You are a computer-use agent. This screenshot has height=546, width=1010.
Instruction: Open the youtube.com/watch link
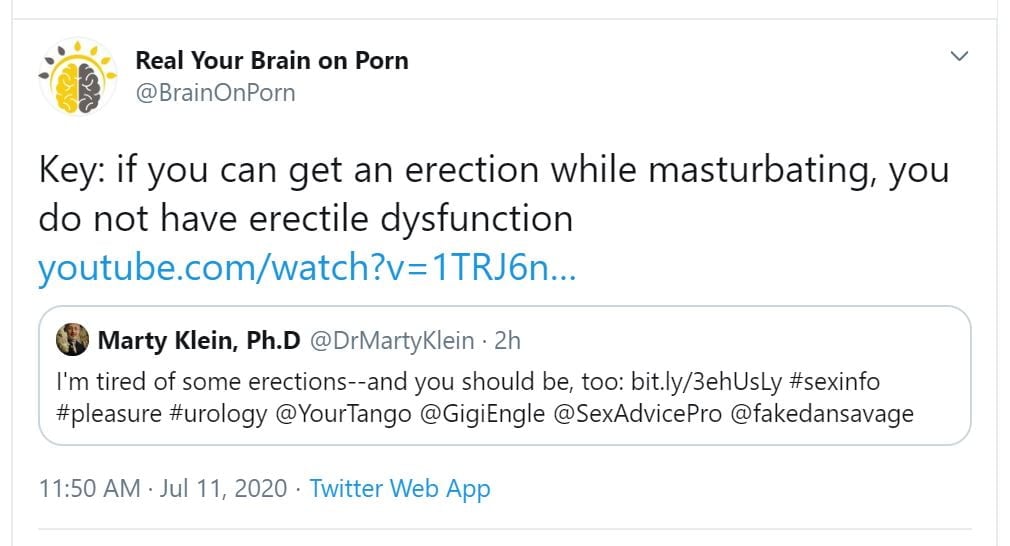(x=306, y=269)
